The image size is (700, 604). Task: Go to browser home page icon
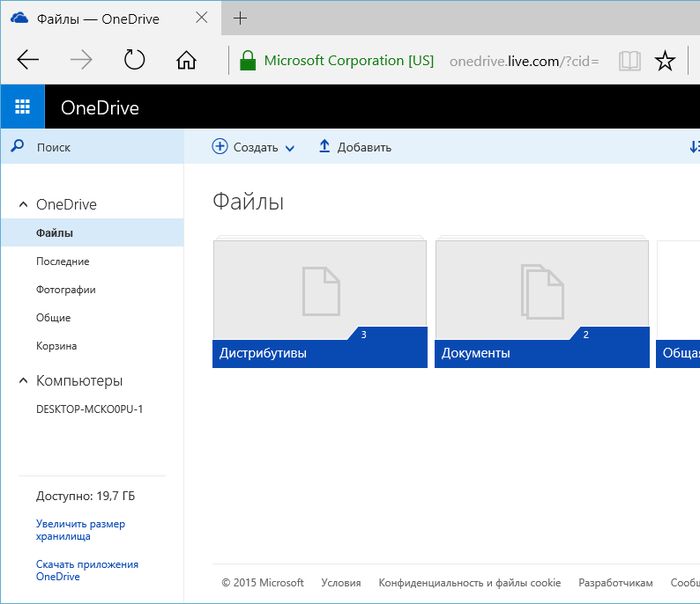[186, 61]
